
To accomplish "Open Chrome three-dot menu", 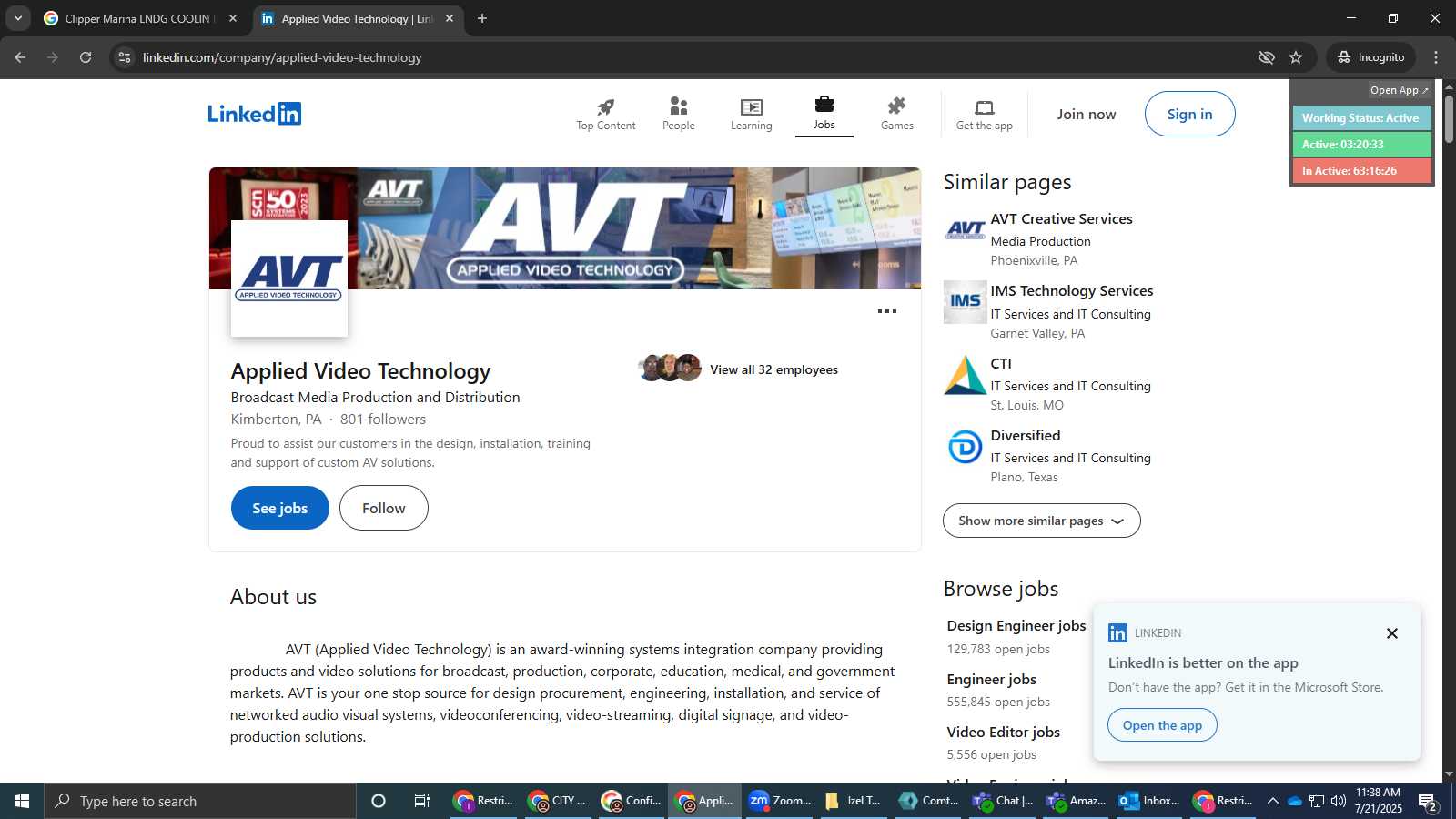I will tap(1436, 57).
